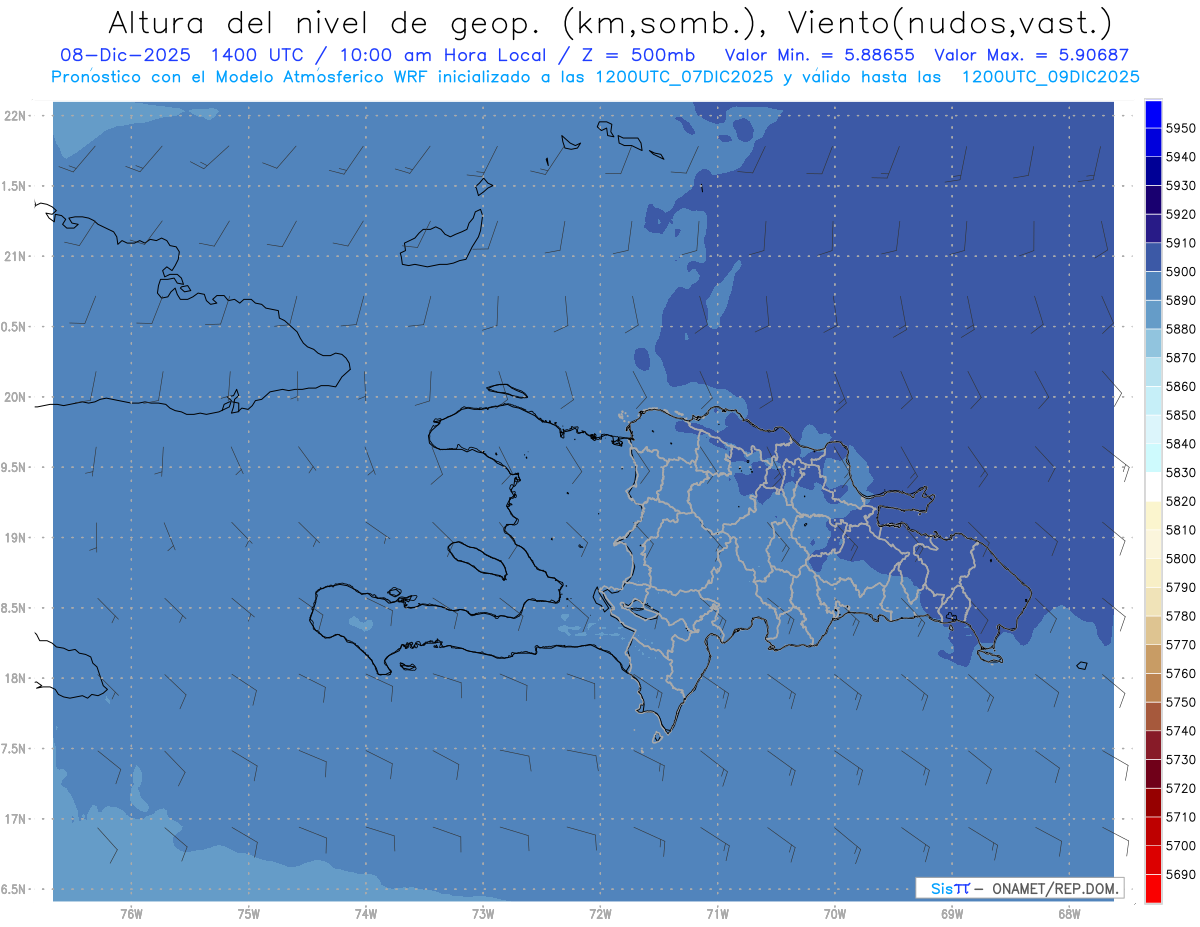Click the white legend swatch between 5830 and 5820

1153,486
